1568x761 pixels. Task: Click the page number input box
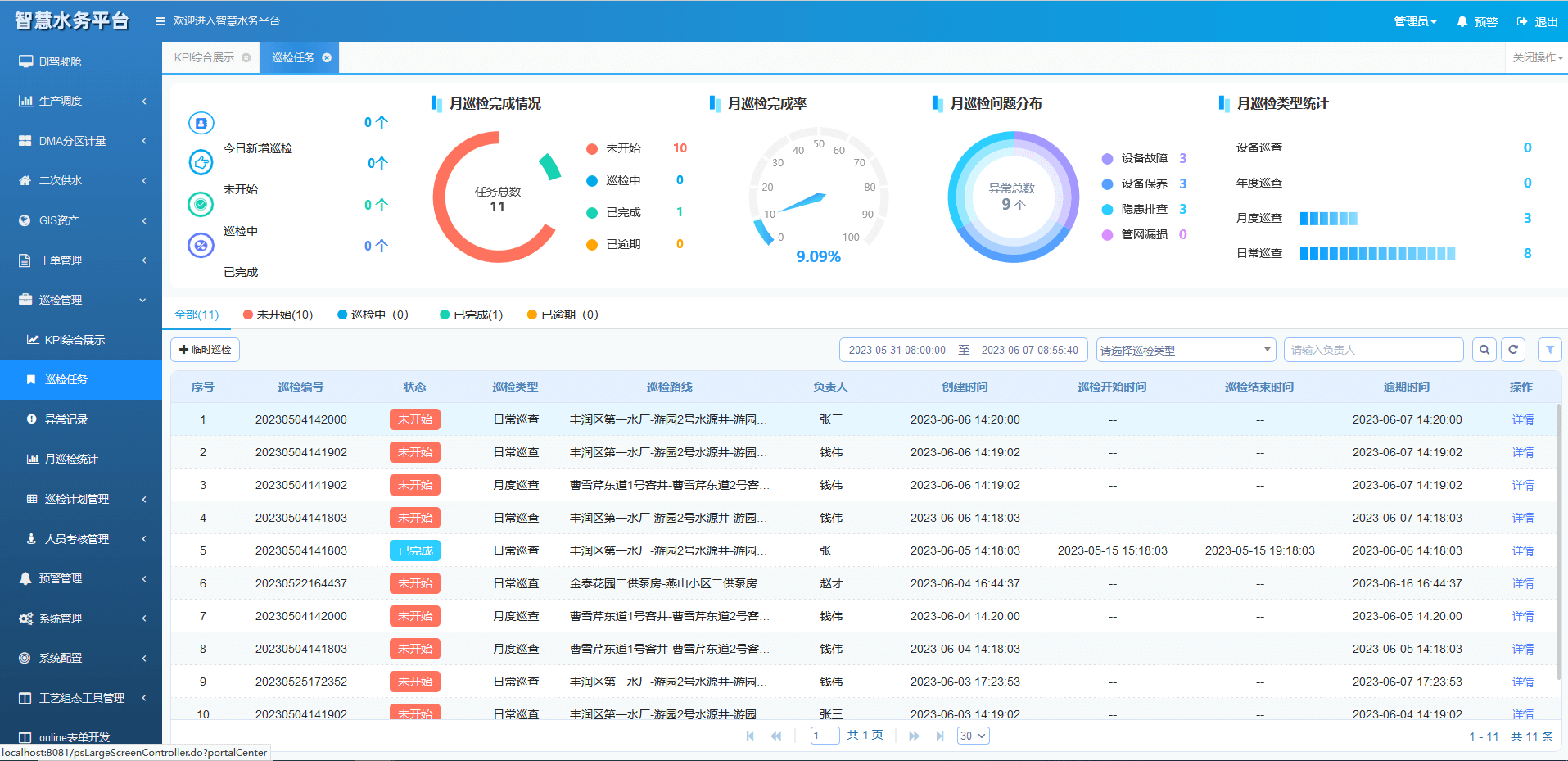point(825,736)
